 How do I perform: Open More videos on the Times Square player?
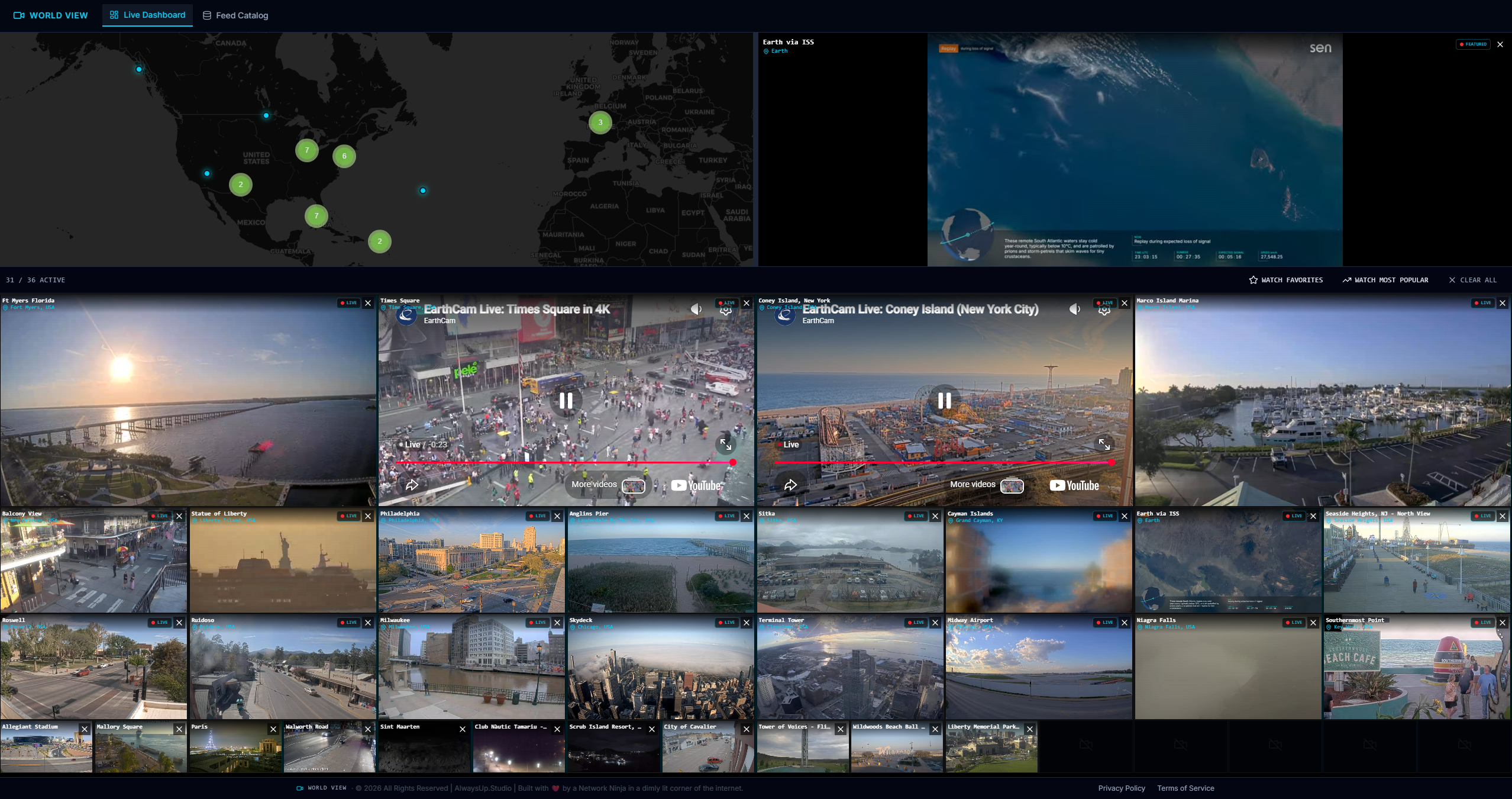(593, 484)
